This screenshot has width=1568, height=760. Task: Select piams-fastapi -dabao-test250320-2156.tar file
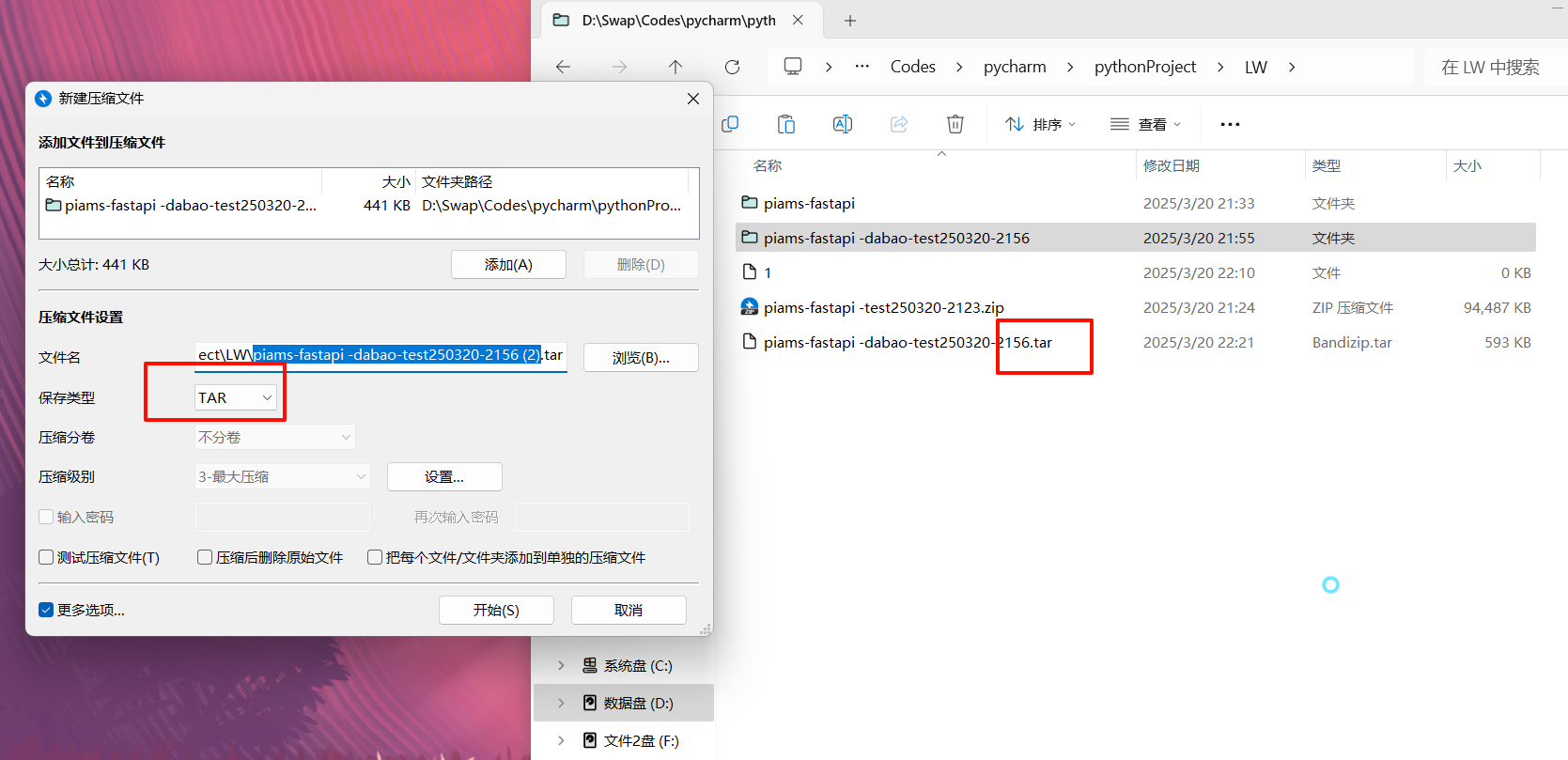[x=1135, y=342]
